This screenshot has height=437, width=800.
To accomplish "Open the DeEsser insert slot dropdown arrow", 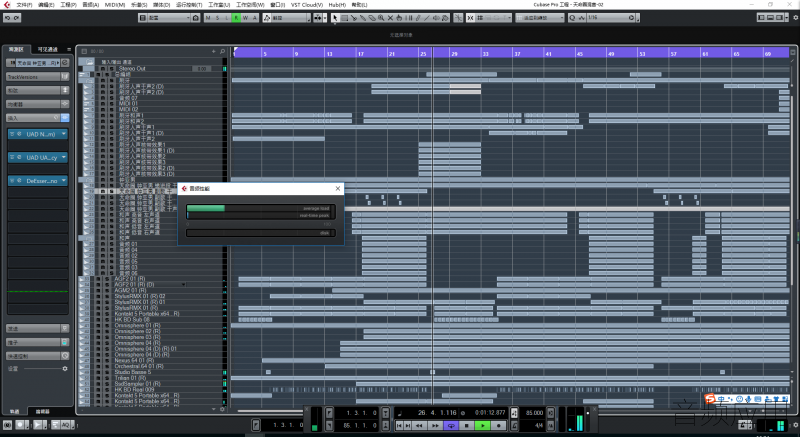I will pyautogui.click(x=64, y=181).
